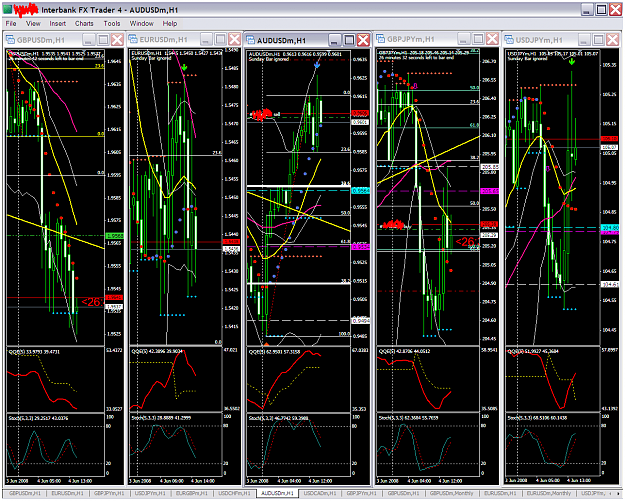Screen dimensions: 625x501
Task: Minimize the USDJPYm,H1 chart window
Action: tap(585, 39)
